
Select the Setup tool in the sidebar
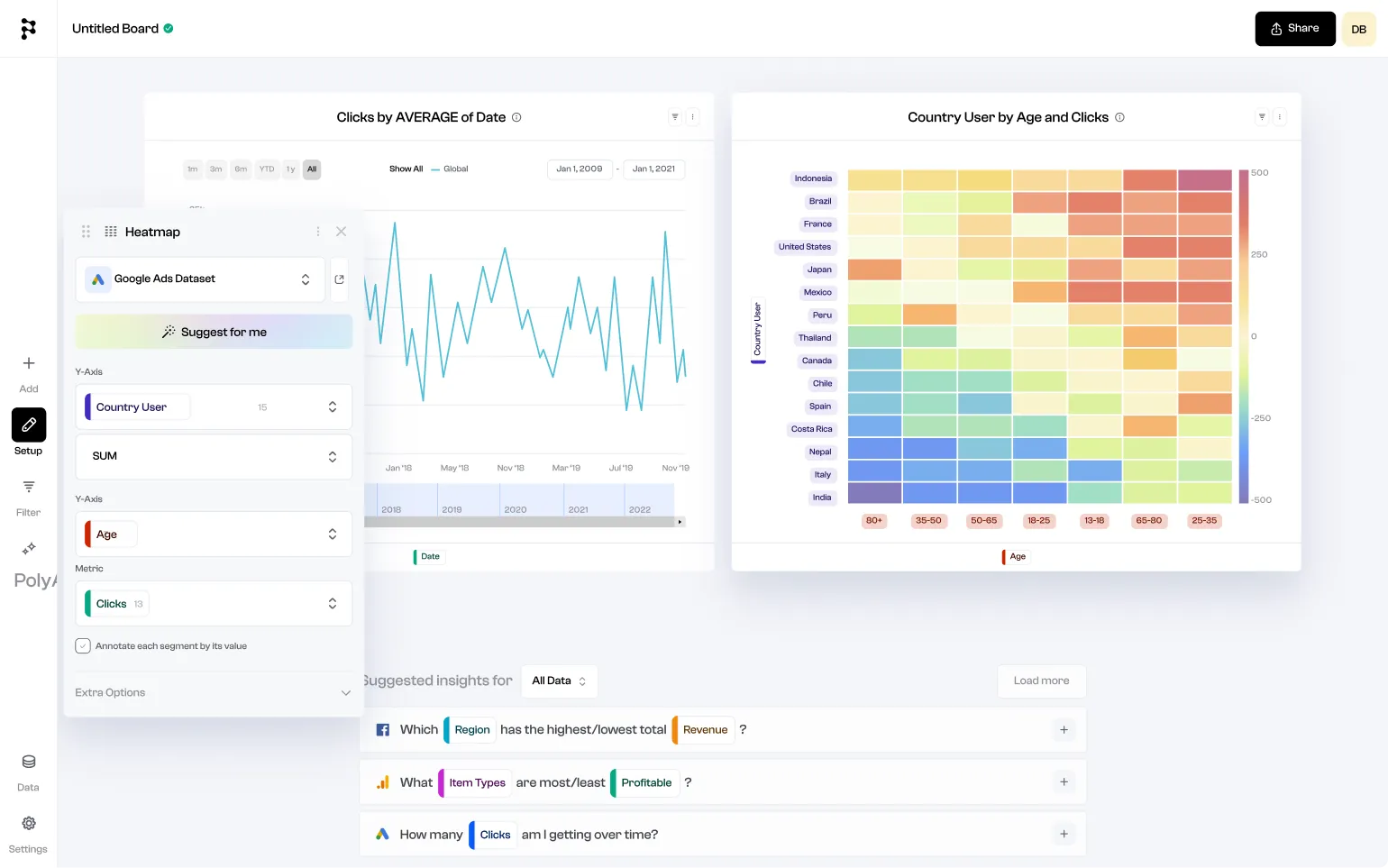[x=28, y=425]
